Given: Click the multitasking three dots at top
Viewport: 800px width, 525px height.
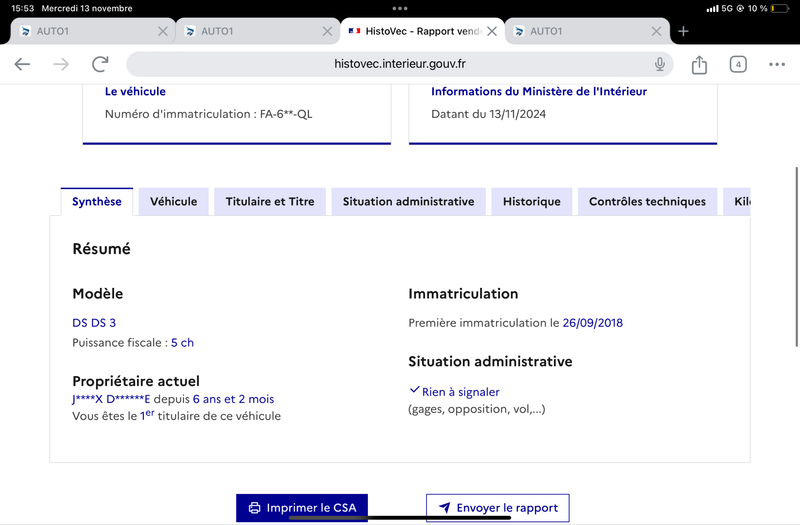Looking at the screenshot, I should (400, 8).
